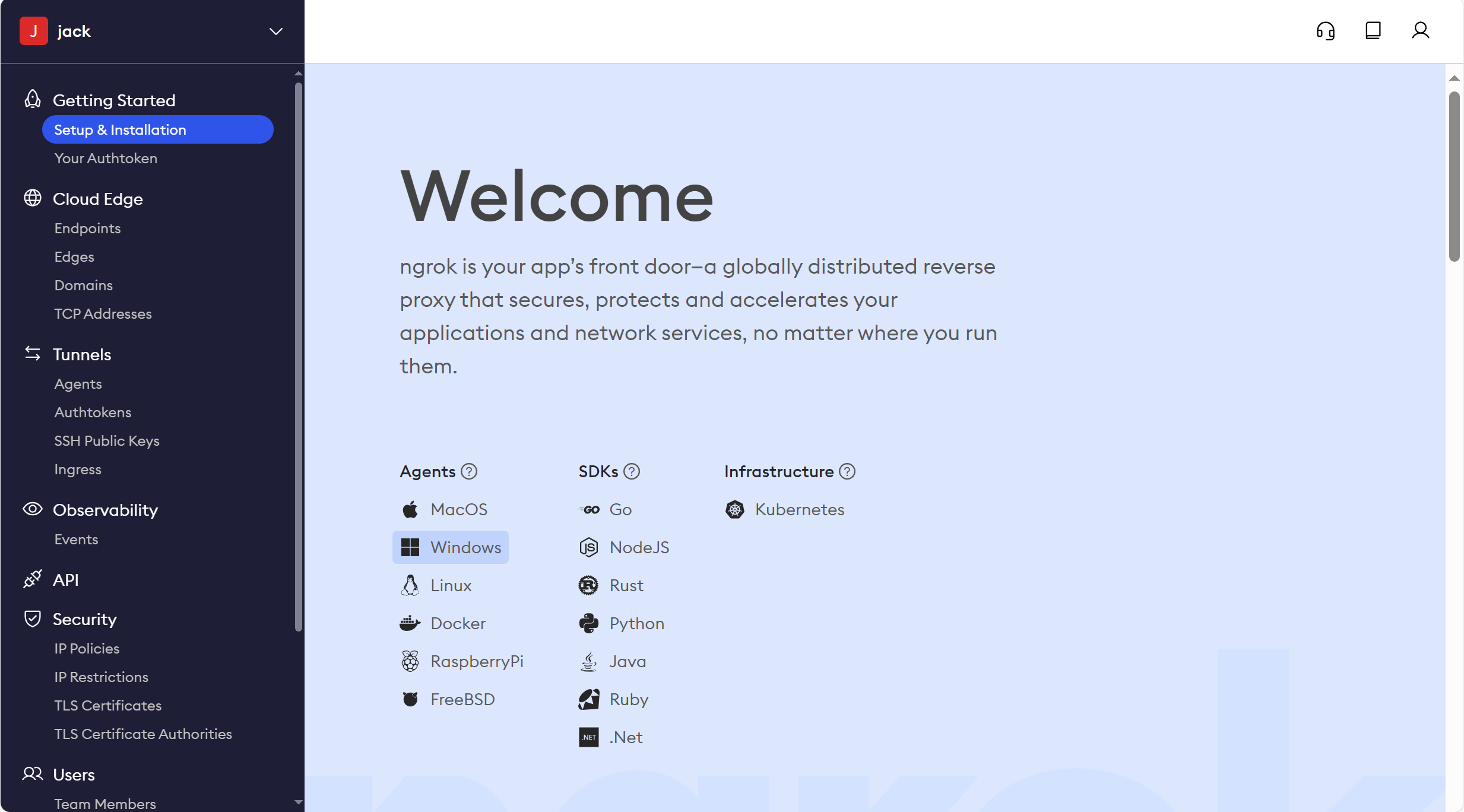Image resolution: width=1464 pixels, height=812 pixels.
Task: Click the sidebar scroll up arrow
Action: pos(299,74)
